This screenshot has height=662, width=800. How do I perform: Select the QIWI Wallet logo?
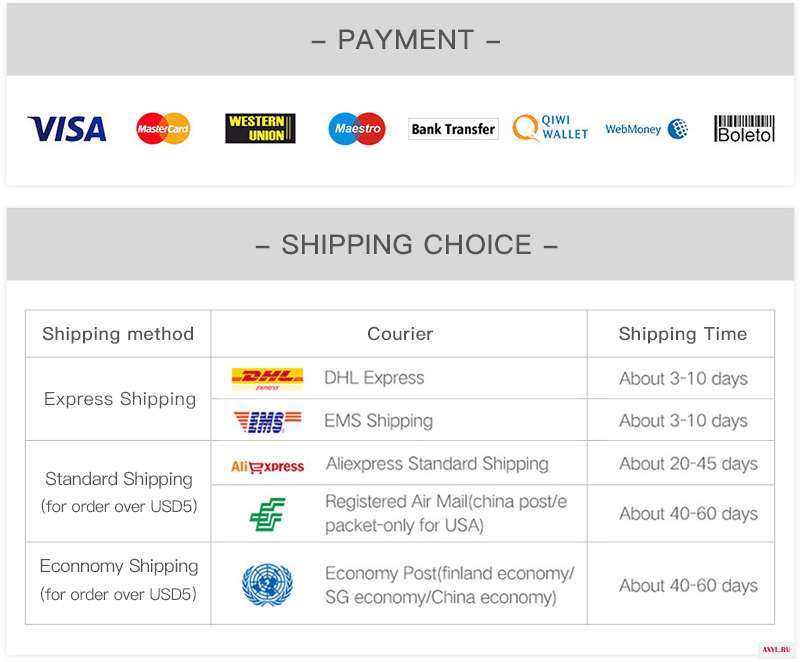point(550,128)
